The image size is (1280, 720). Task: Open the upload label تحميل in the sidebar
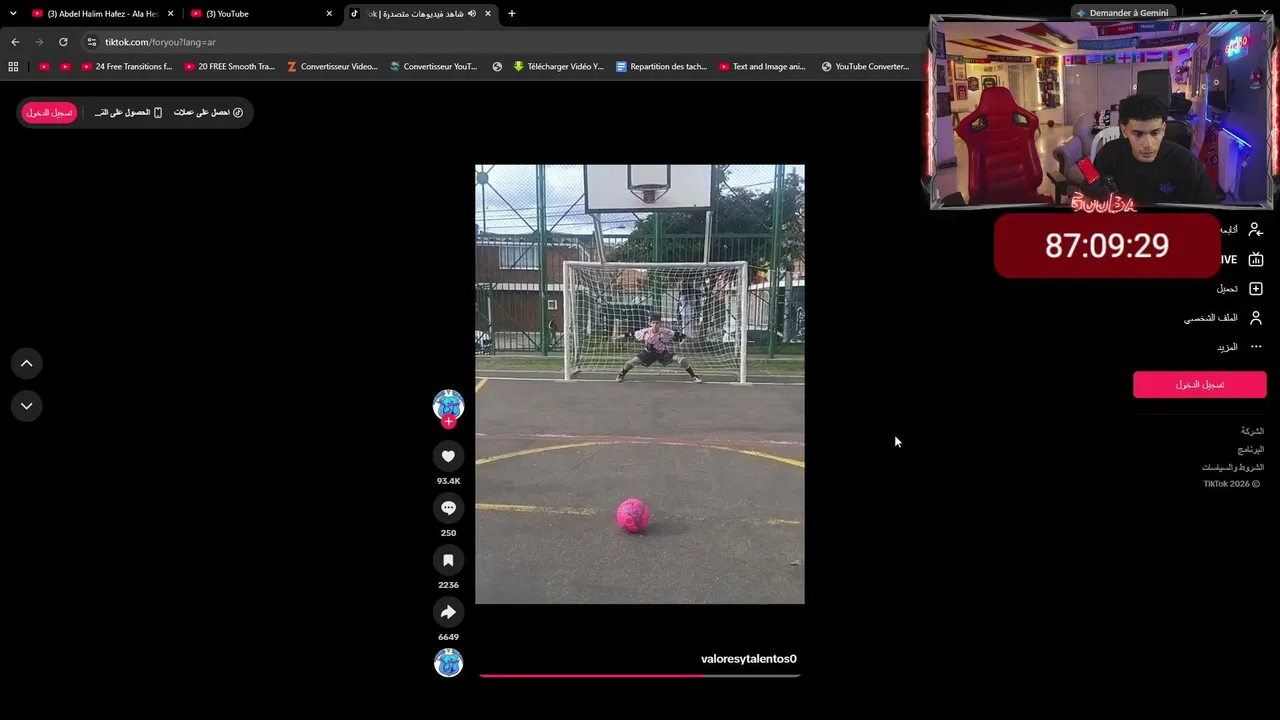pyautogui.click(x=1227, y=289)
